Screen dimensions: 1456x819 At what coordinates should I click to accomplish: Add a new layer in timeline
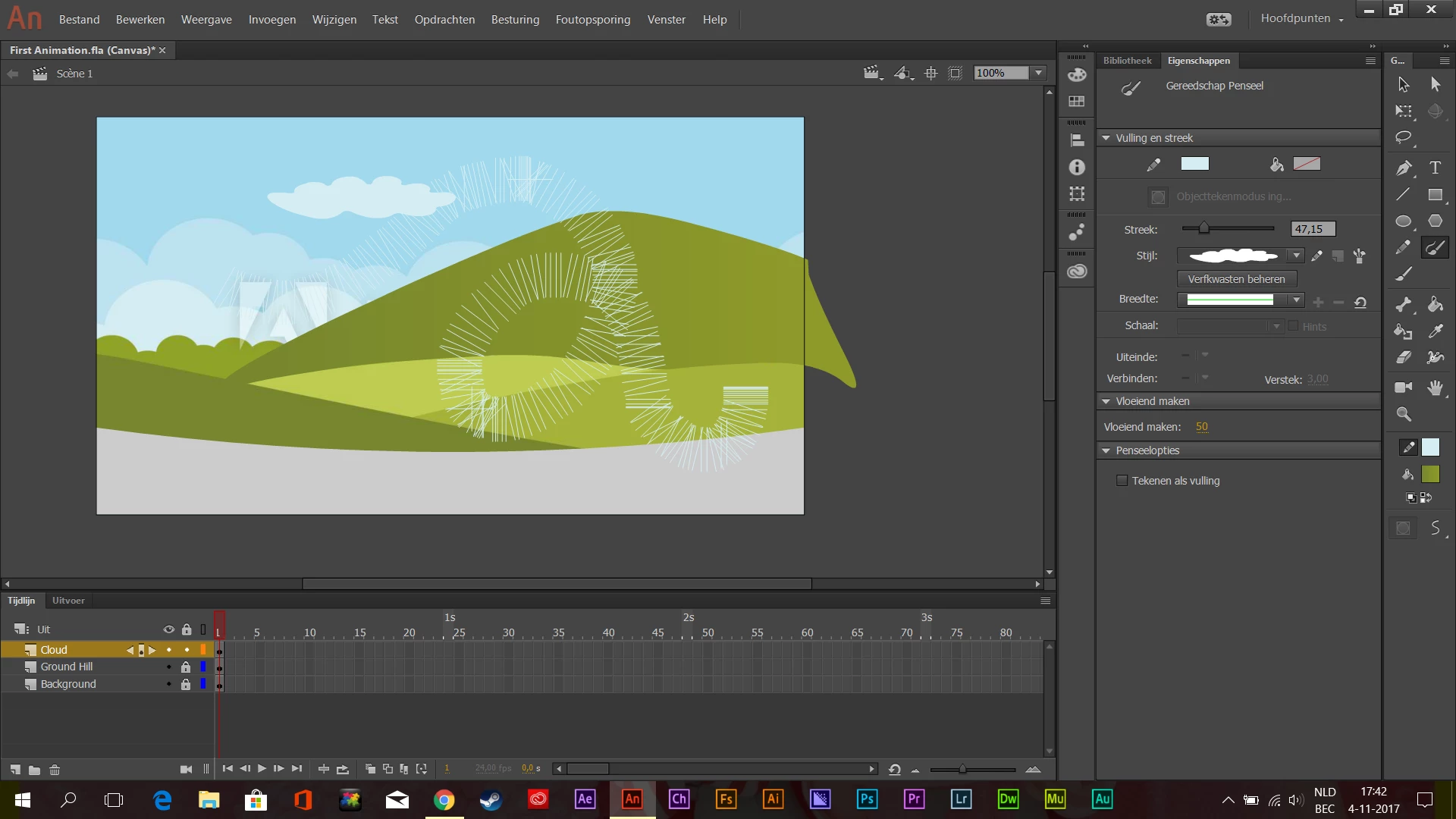point(15,770)
